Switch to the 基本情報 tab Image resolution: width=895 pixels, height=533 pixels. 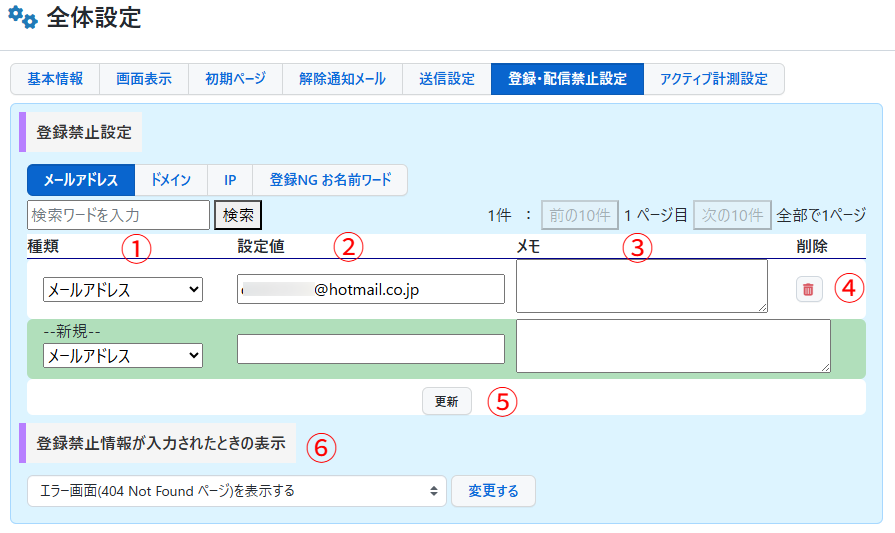(55, 79)
